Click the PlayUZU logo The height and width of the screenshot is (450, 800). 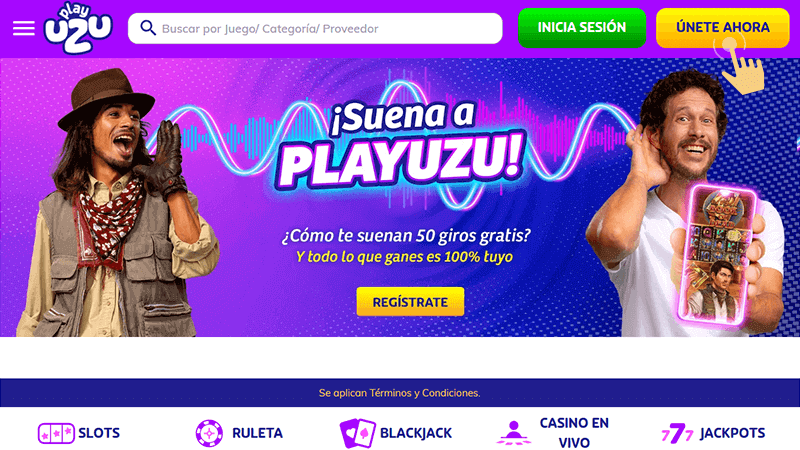pos(78,28)
